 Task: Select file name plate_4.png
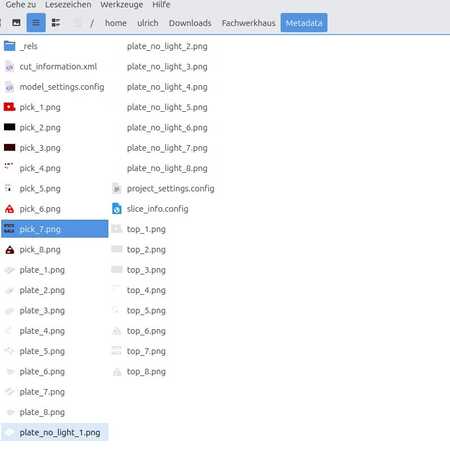[42, 331]
